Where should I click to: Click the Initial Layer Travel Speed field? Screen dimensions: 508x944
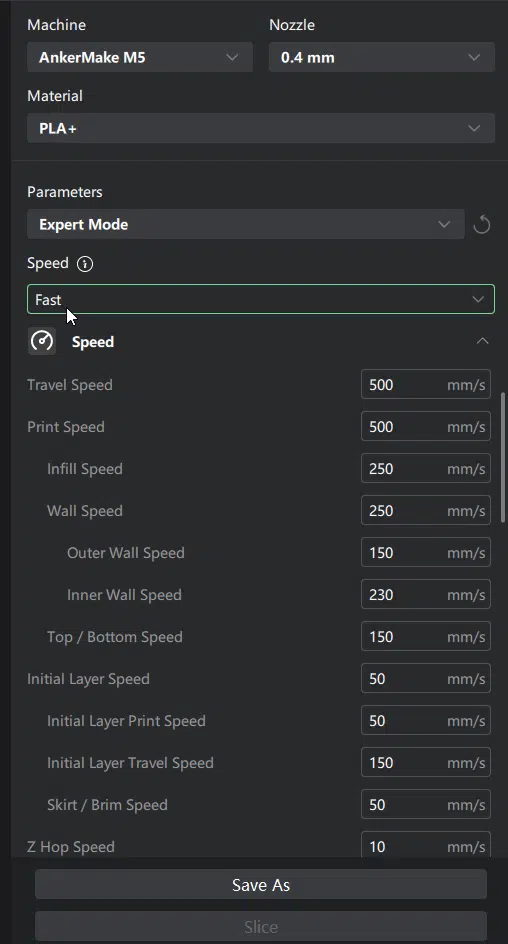pyautogui.click(x=426, y=762)
